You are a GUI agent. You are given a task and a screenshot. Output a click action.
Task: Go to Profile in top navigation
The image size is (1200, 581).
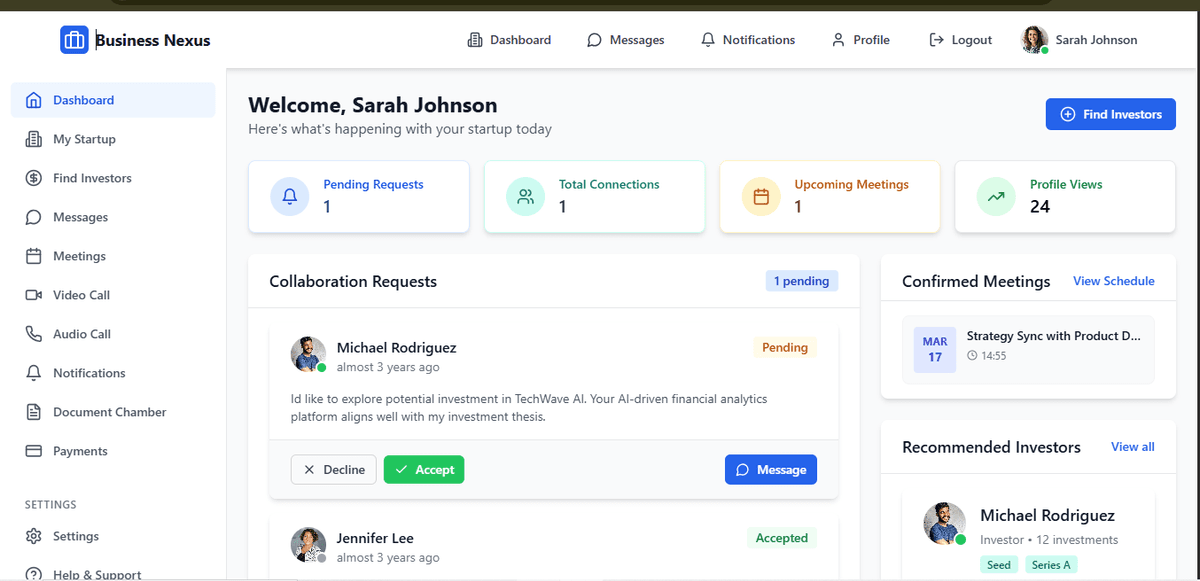tap(860, 40)
